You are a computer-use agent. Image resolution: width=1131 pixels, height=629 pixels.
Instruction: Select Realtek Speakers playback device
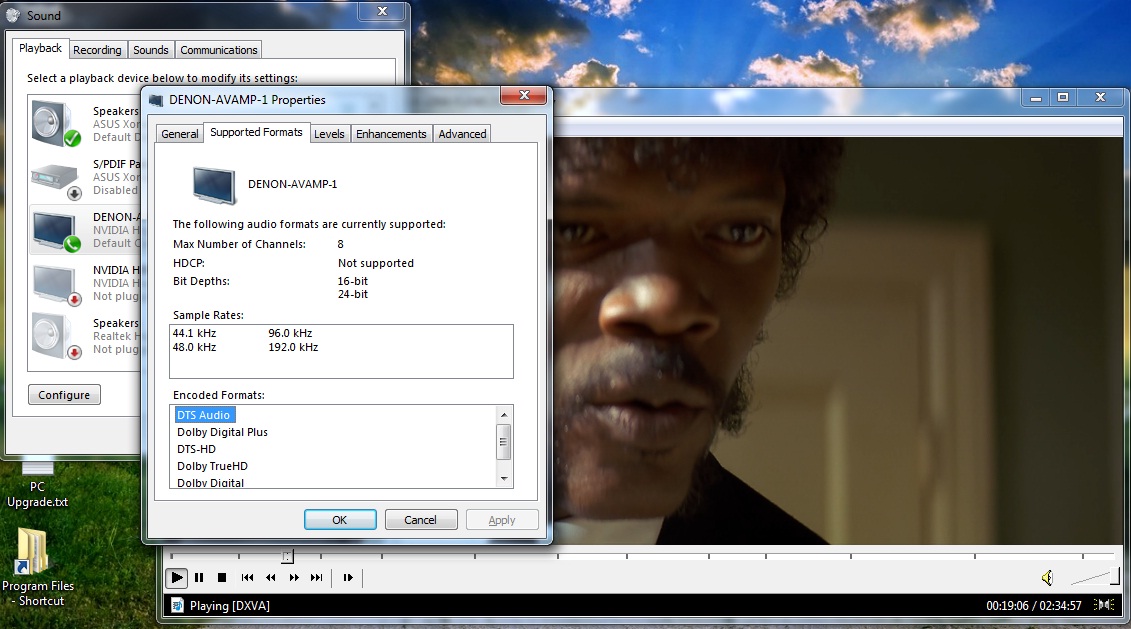(85, 336)
